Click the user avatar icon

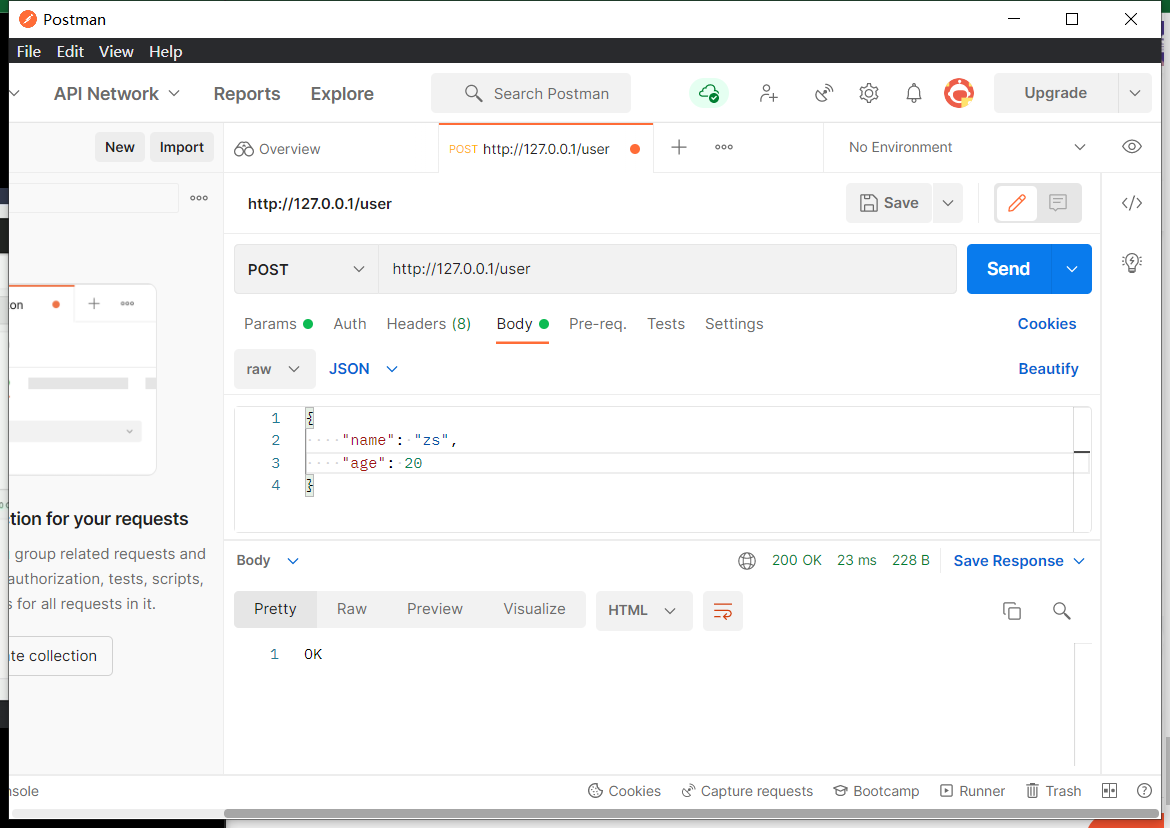tap(959, 93)
